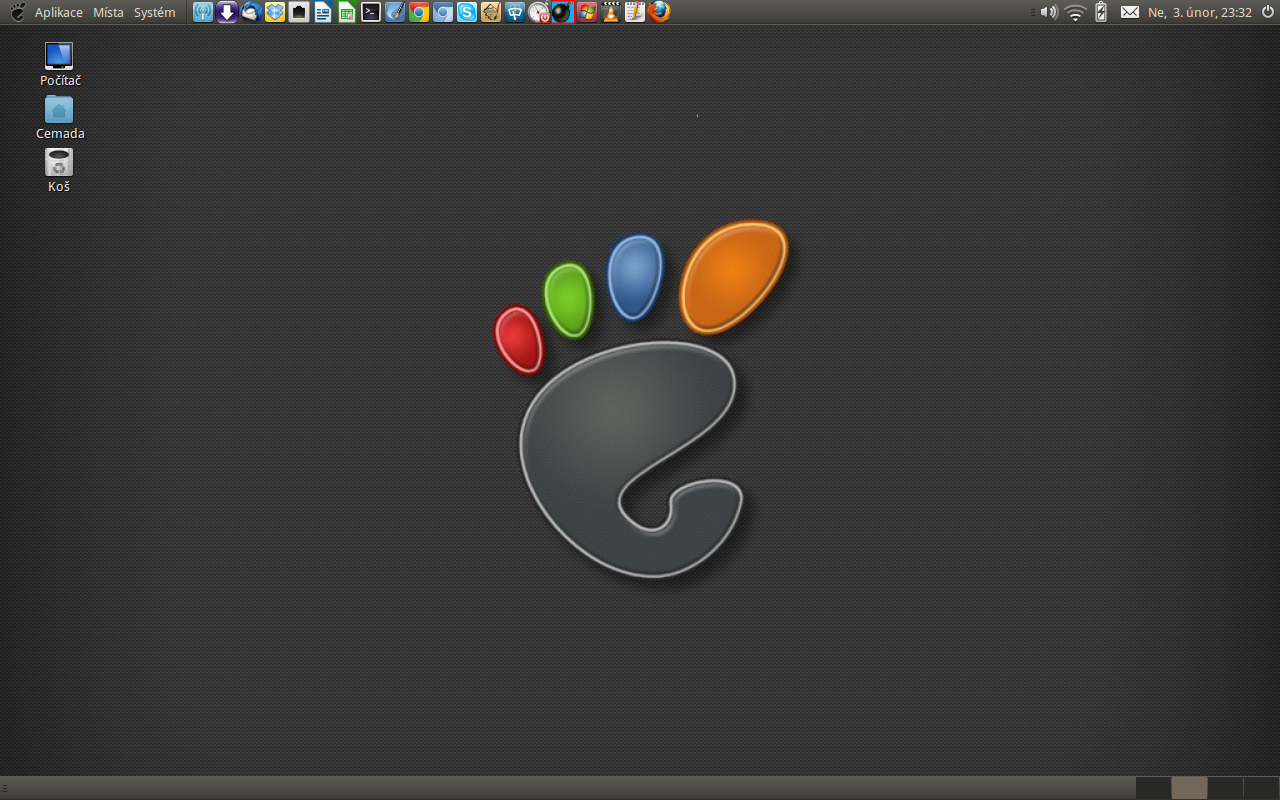Click the date and time 'Ne, 3. únor, 23:32'

click(1200, 12)
